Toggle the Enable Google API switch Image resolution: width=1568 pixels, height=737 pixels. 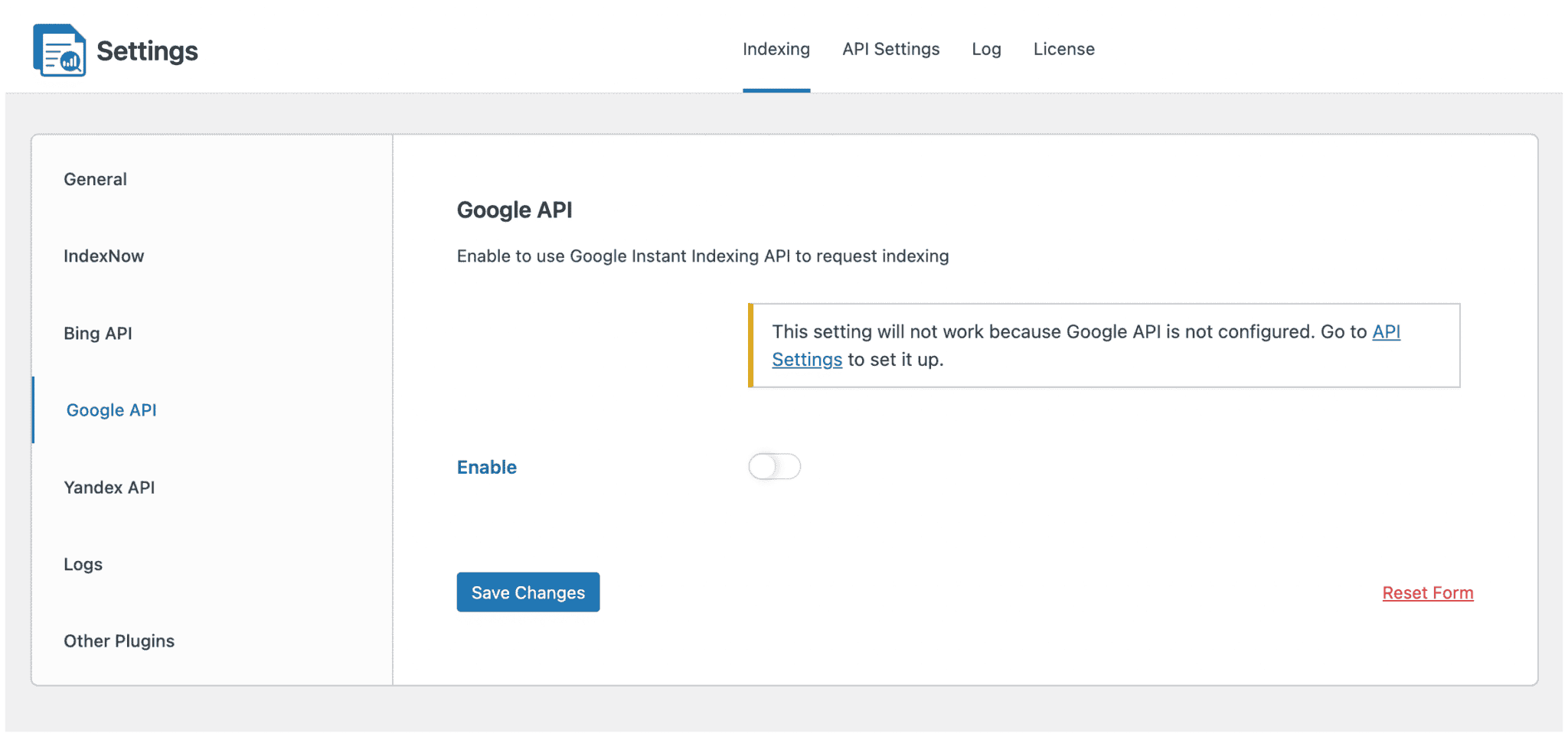(x=774, y=466)
